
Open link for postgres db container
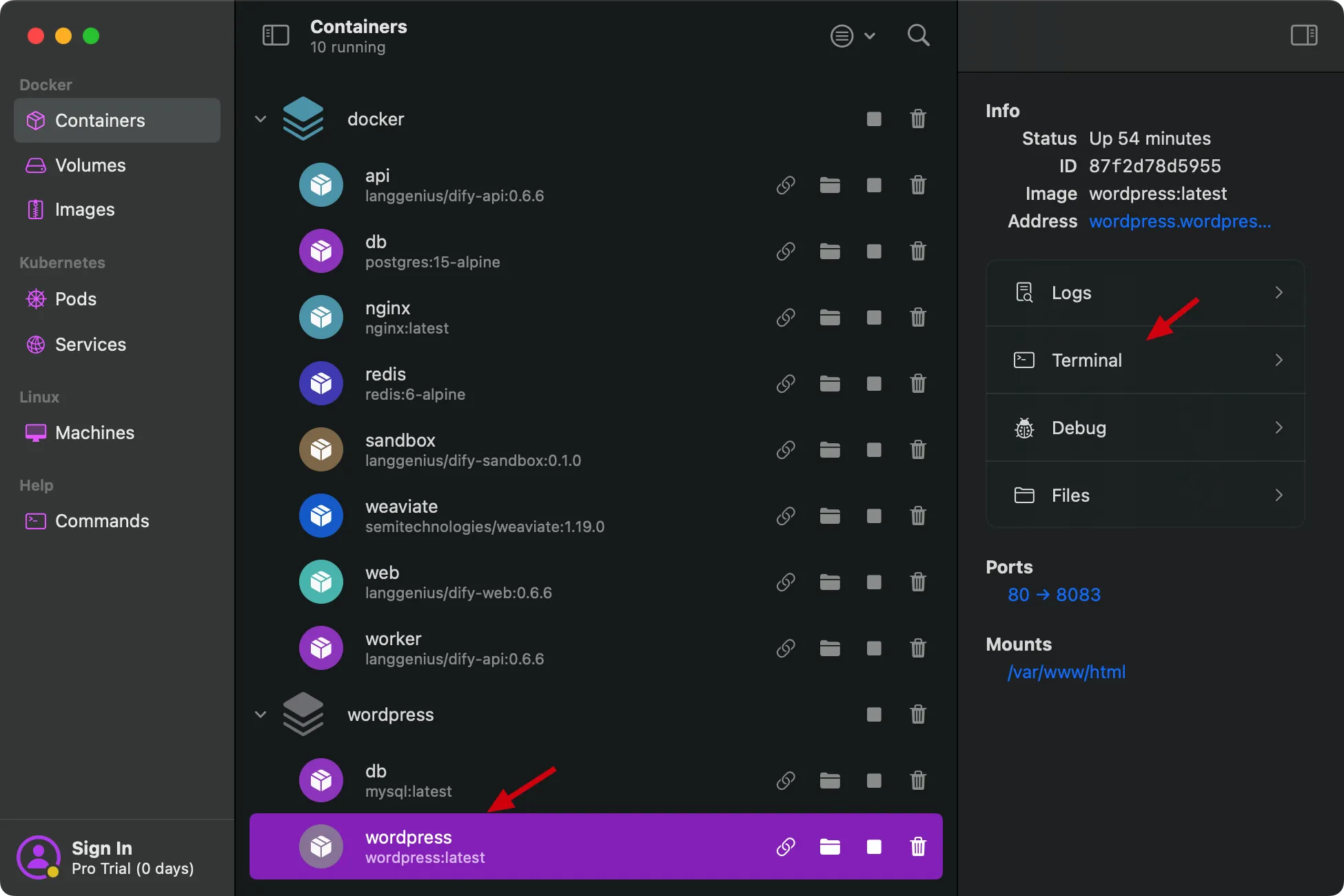(786, 252)
